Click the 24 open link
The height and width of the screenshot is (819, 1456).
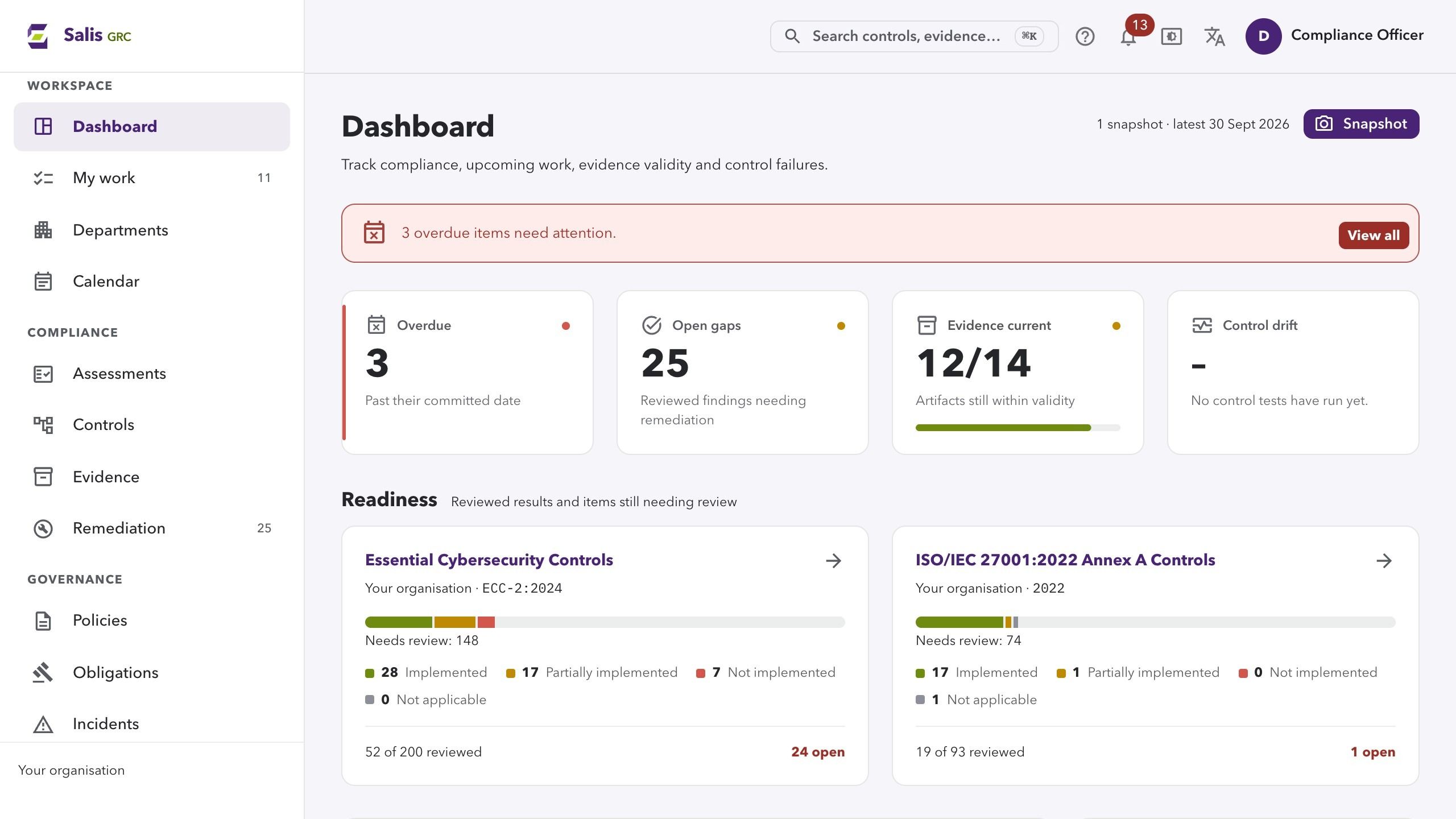pos(818,752)
